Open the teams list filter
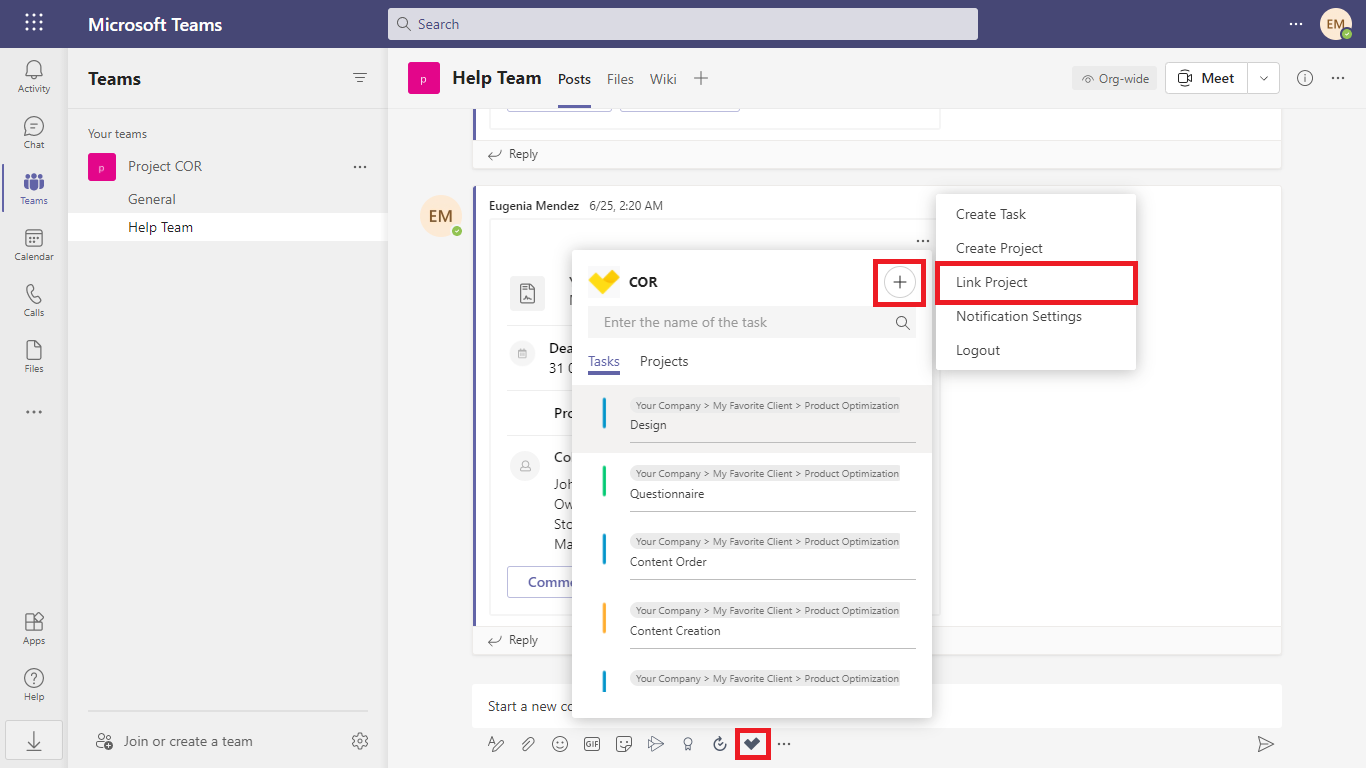The height and width of the screenshot is (768, 1366). click(x=360, y=78)
